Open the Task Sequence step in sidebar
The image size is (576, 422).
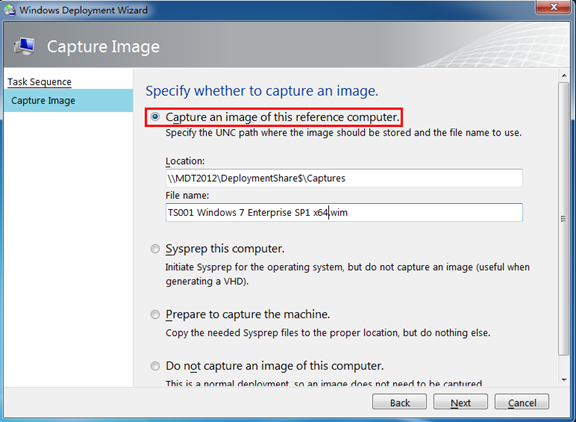(x=40, y=82)
